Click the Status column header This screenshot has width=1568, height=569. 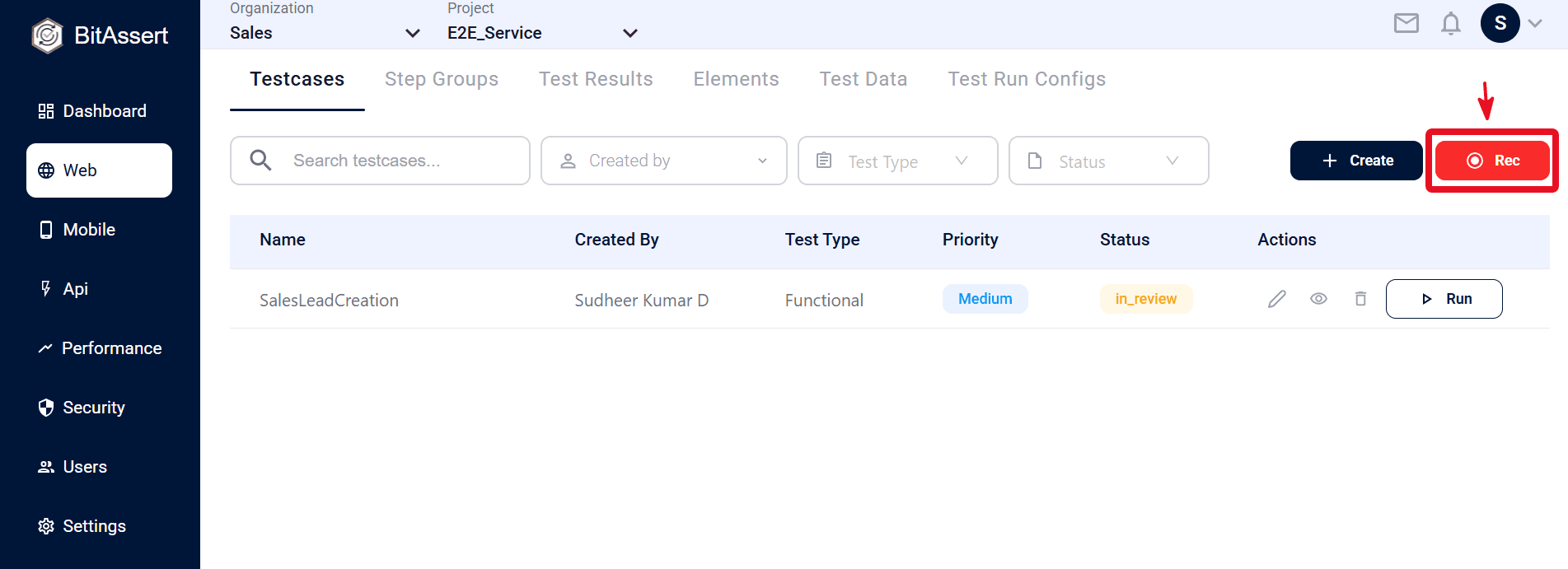1125,240
